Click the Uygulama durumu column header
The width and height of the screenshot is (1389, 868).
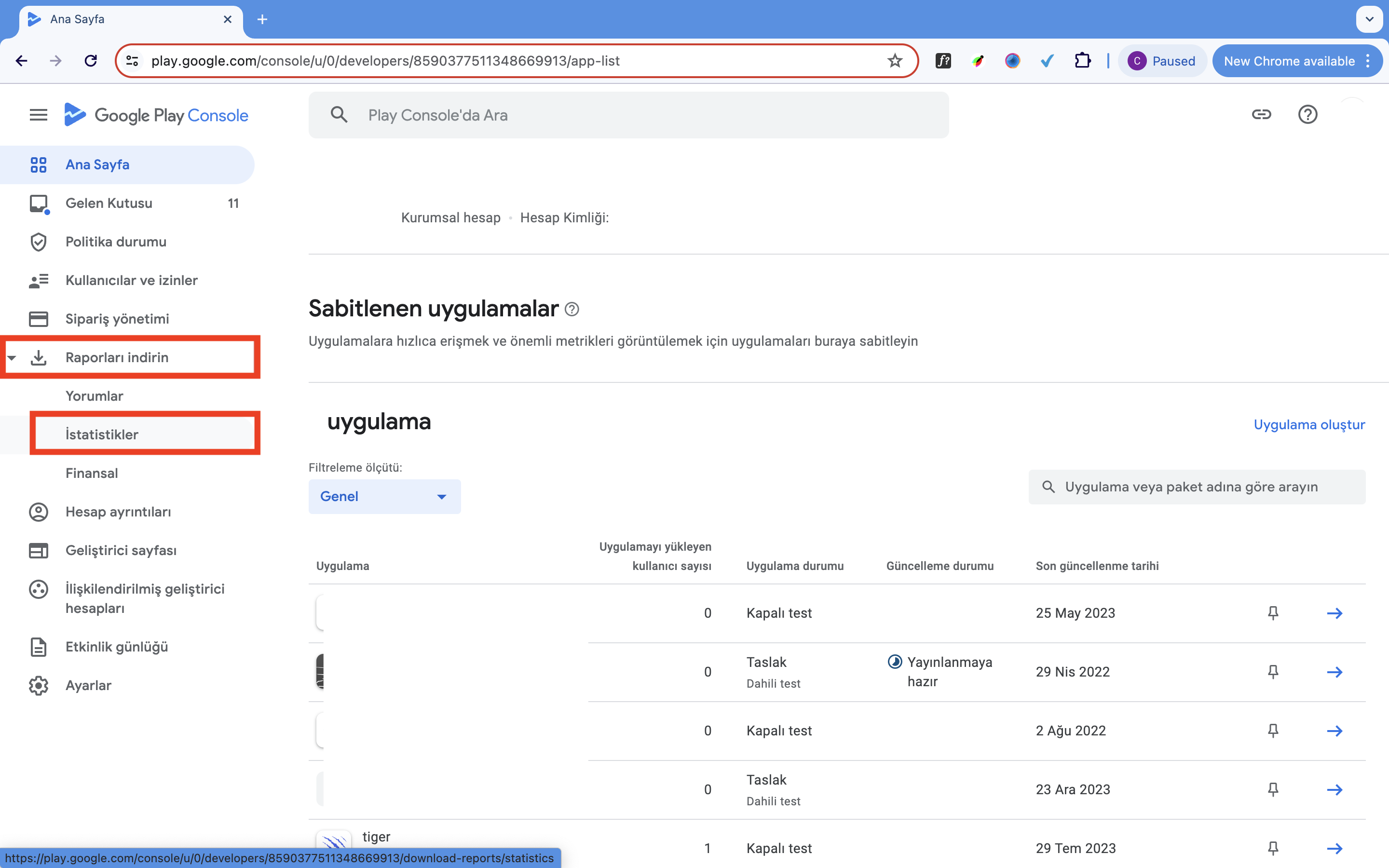point(795,566)
